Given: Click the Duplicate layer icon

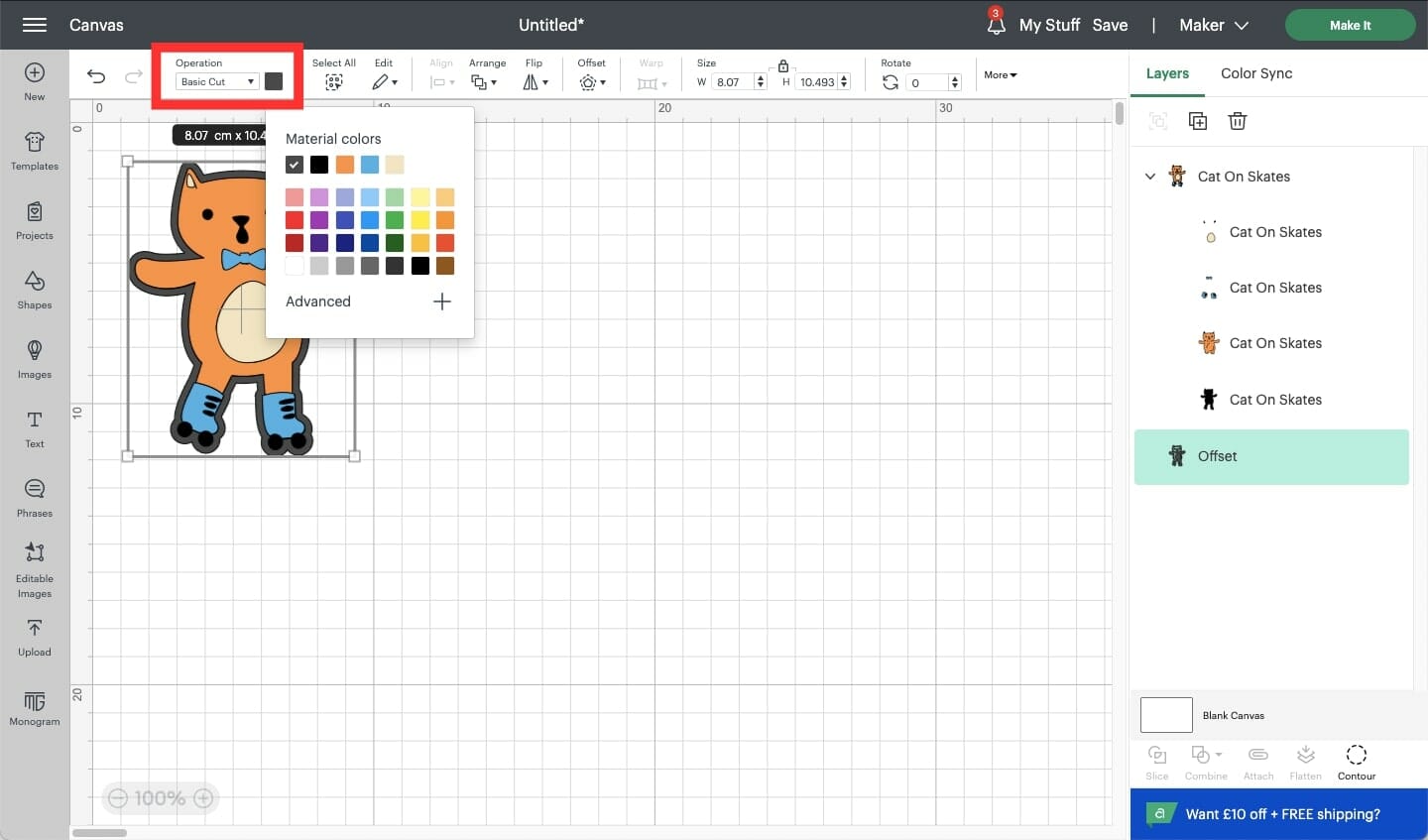Looking at the screenshot, I should coord(1198,121).
